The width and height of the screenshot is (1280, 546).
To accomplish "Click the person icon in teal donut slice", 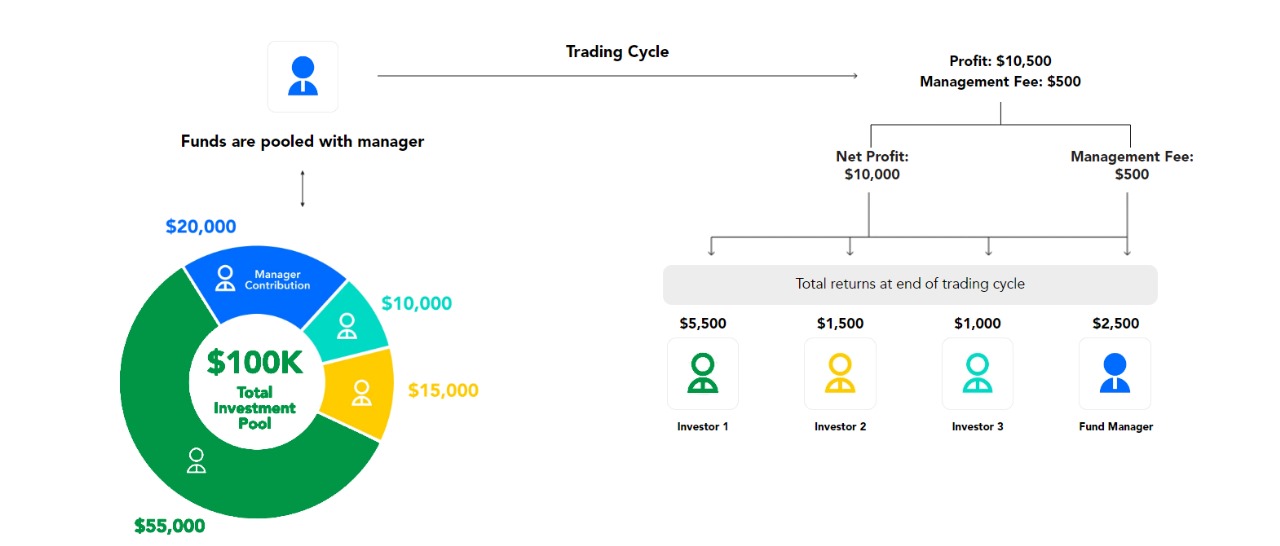I will tap(347, 326).
